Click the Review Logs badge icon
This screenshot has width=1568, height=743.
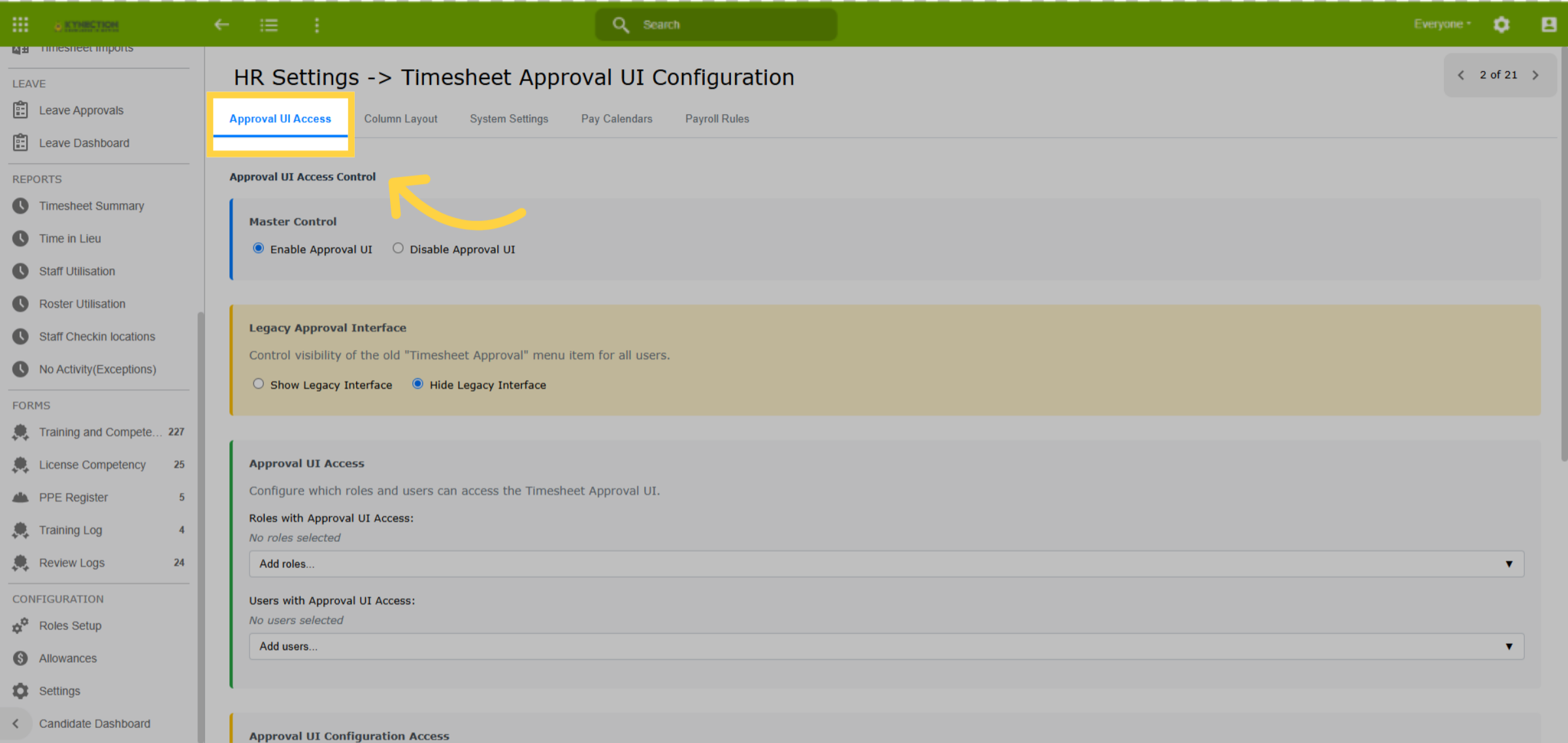coord(20,563)
